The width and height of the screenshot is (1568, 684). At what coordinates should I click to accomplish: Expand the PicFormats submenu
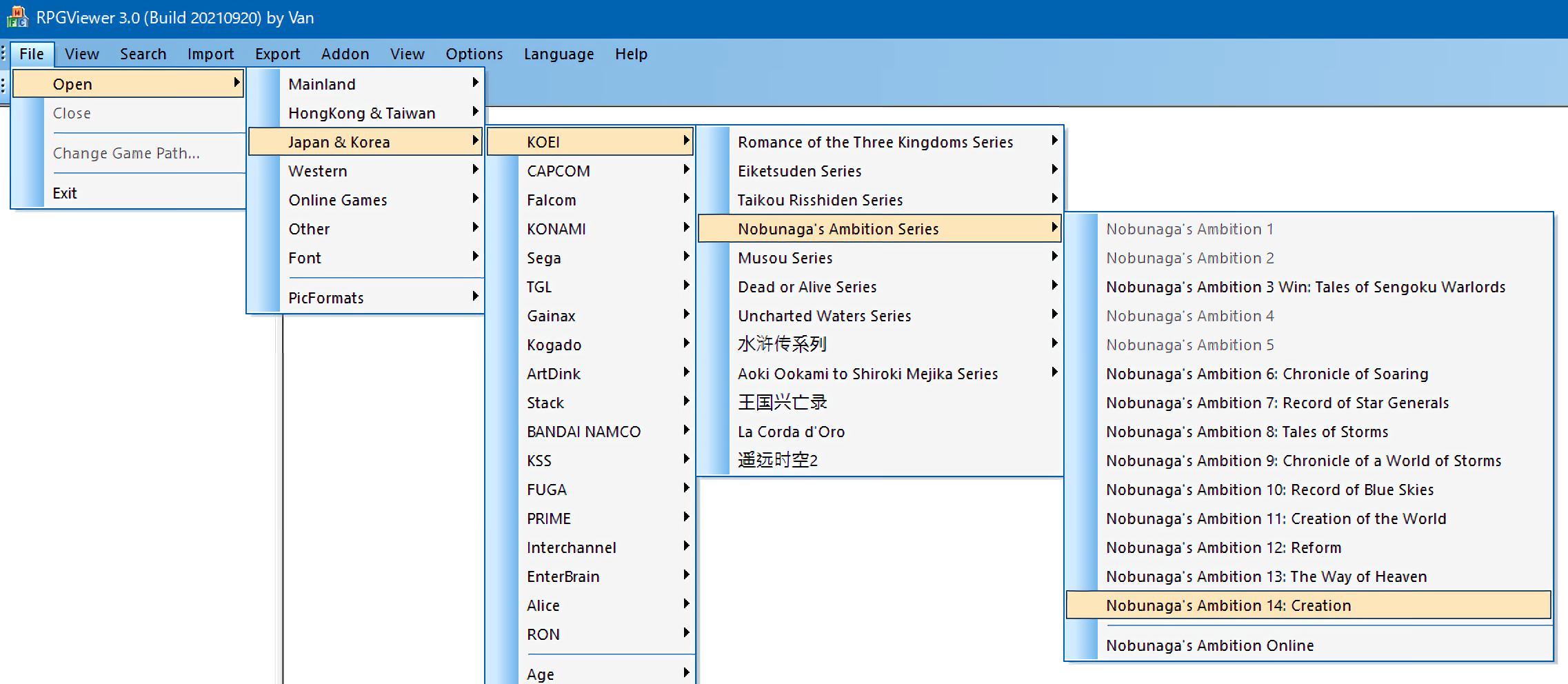click(x=325, y=298)
